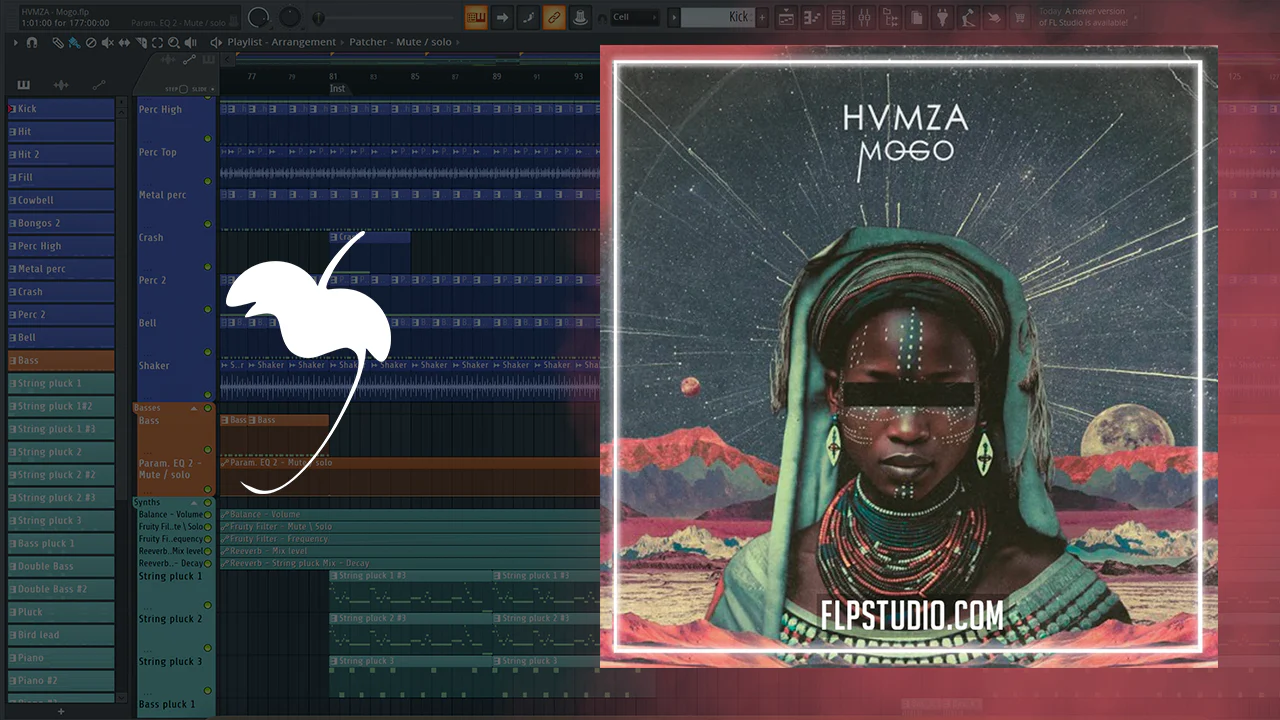The width and height of the screenshot is (1280, 720).
Task: Click the arrow icon beside the keyboard button
Action: (502, 17)
